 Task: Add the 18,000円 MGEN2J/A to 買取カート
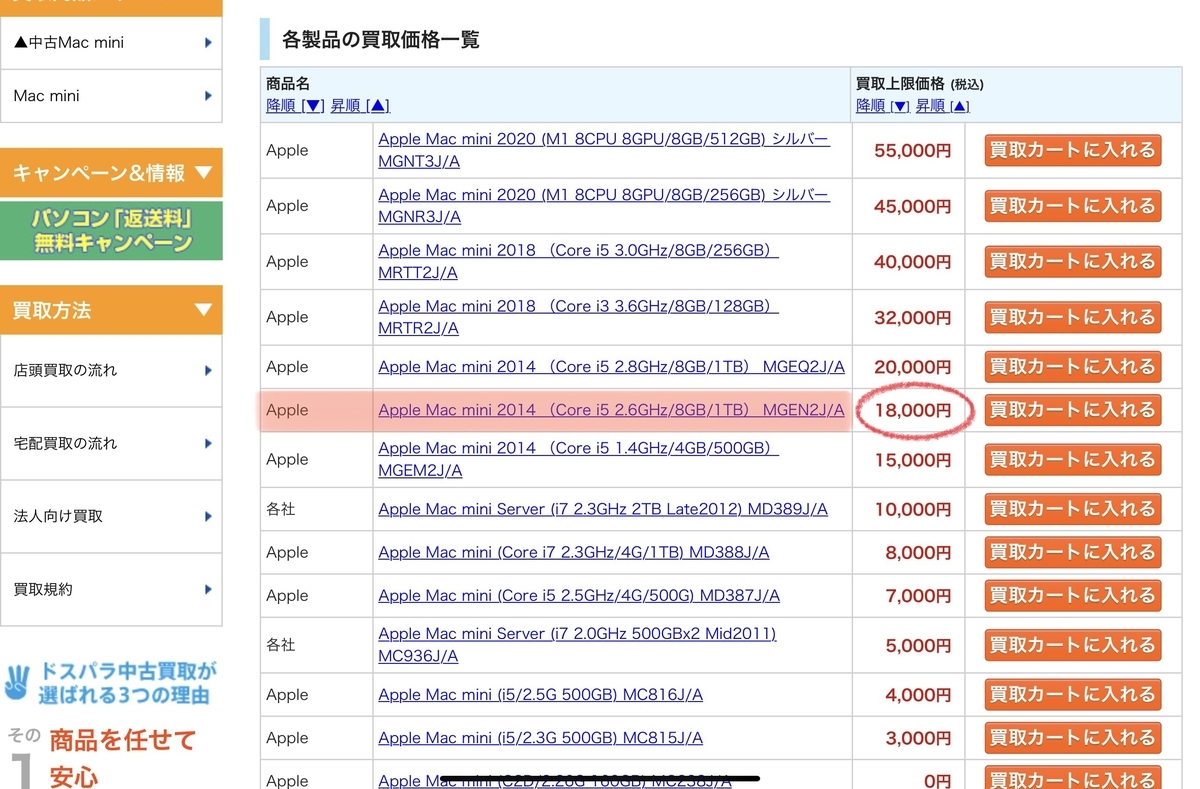pyautogui.click(x=1072, y=410)
